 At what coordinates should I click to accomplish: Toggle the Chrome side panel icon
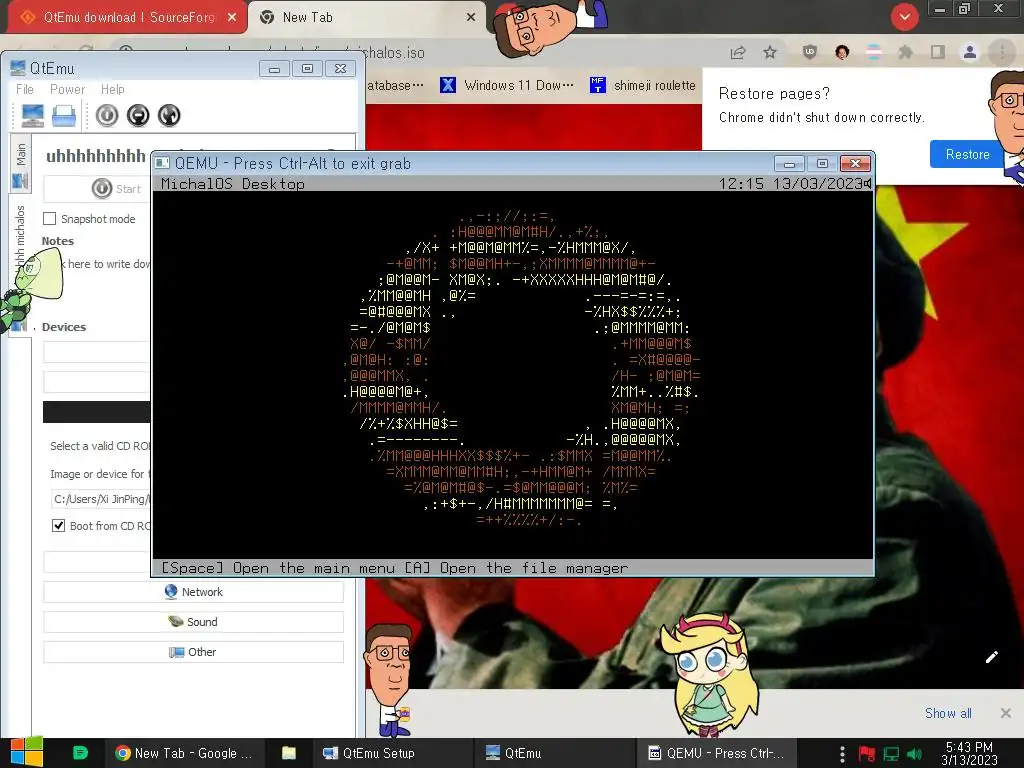[x=938, y=52]
